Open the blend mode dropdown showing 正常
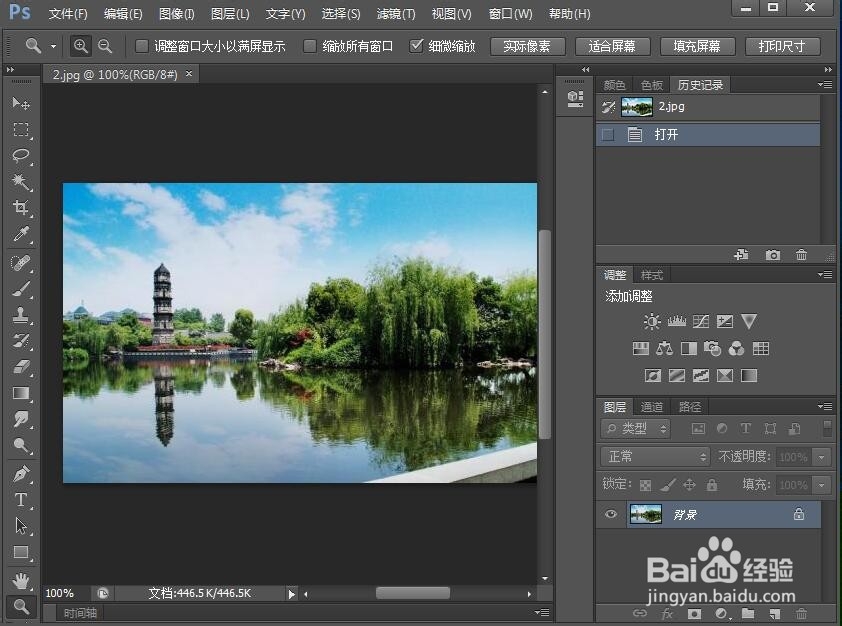Viewport: 842px width, 626px height. (654, 456)
